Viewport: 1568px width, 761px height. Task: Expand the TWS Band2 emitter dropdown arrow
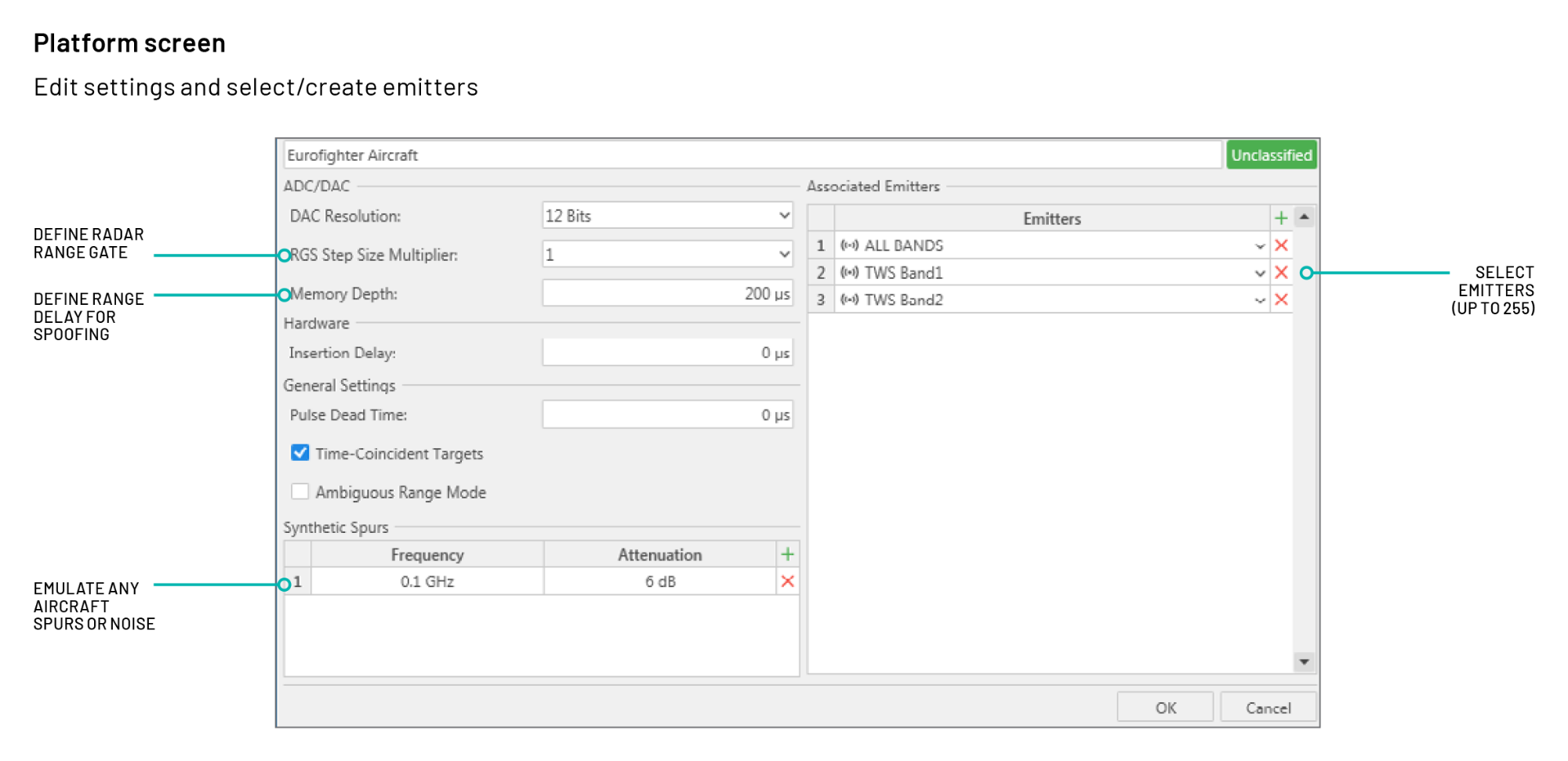[1260, 300]
